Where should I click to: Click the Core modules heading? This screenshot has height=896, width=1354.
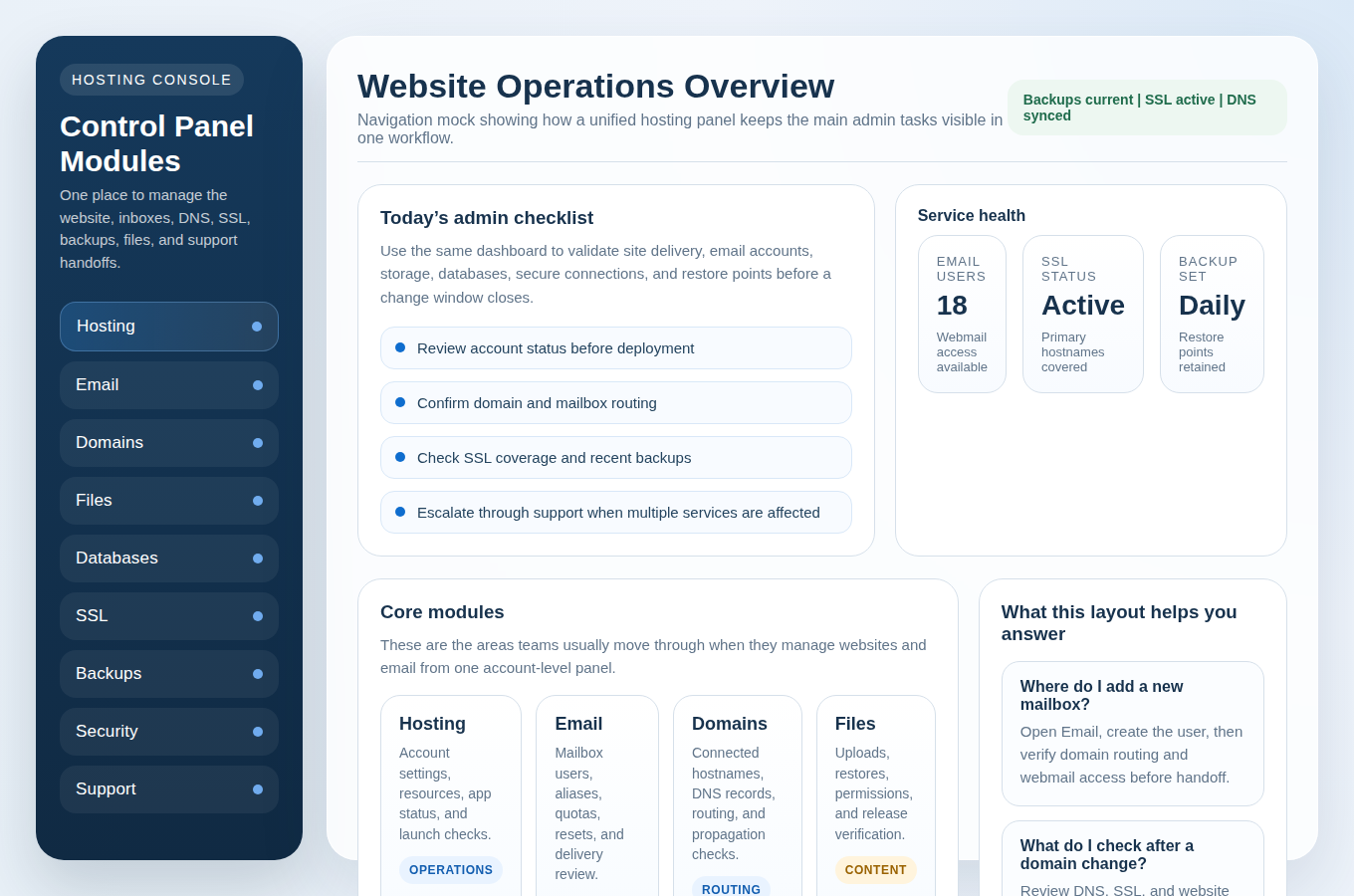click(442, 612)
